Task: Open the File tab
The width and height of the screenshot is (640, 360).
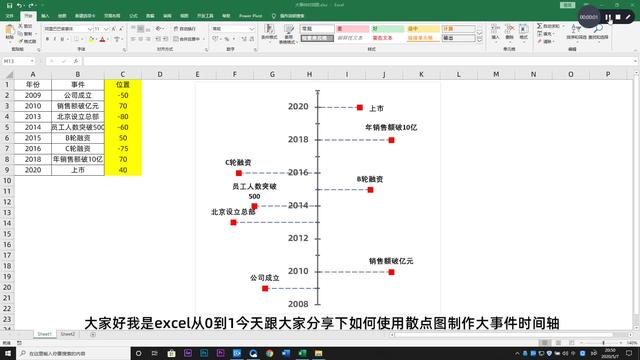Action: click(x=10, y=16)
